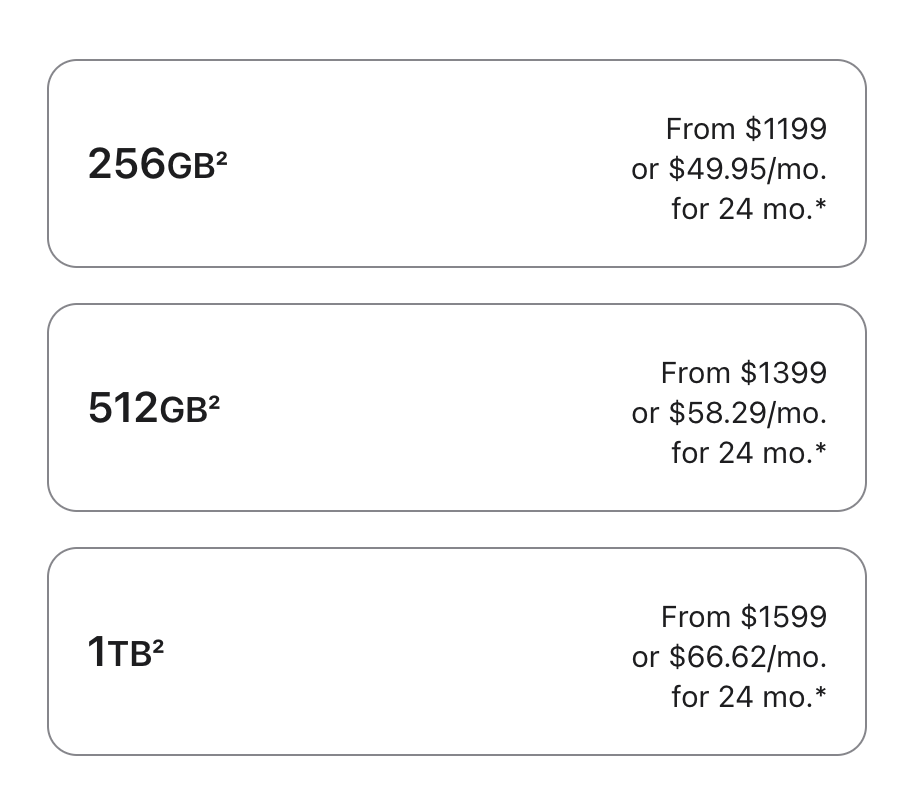Click the From $1399 price text

pos(744,372)
